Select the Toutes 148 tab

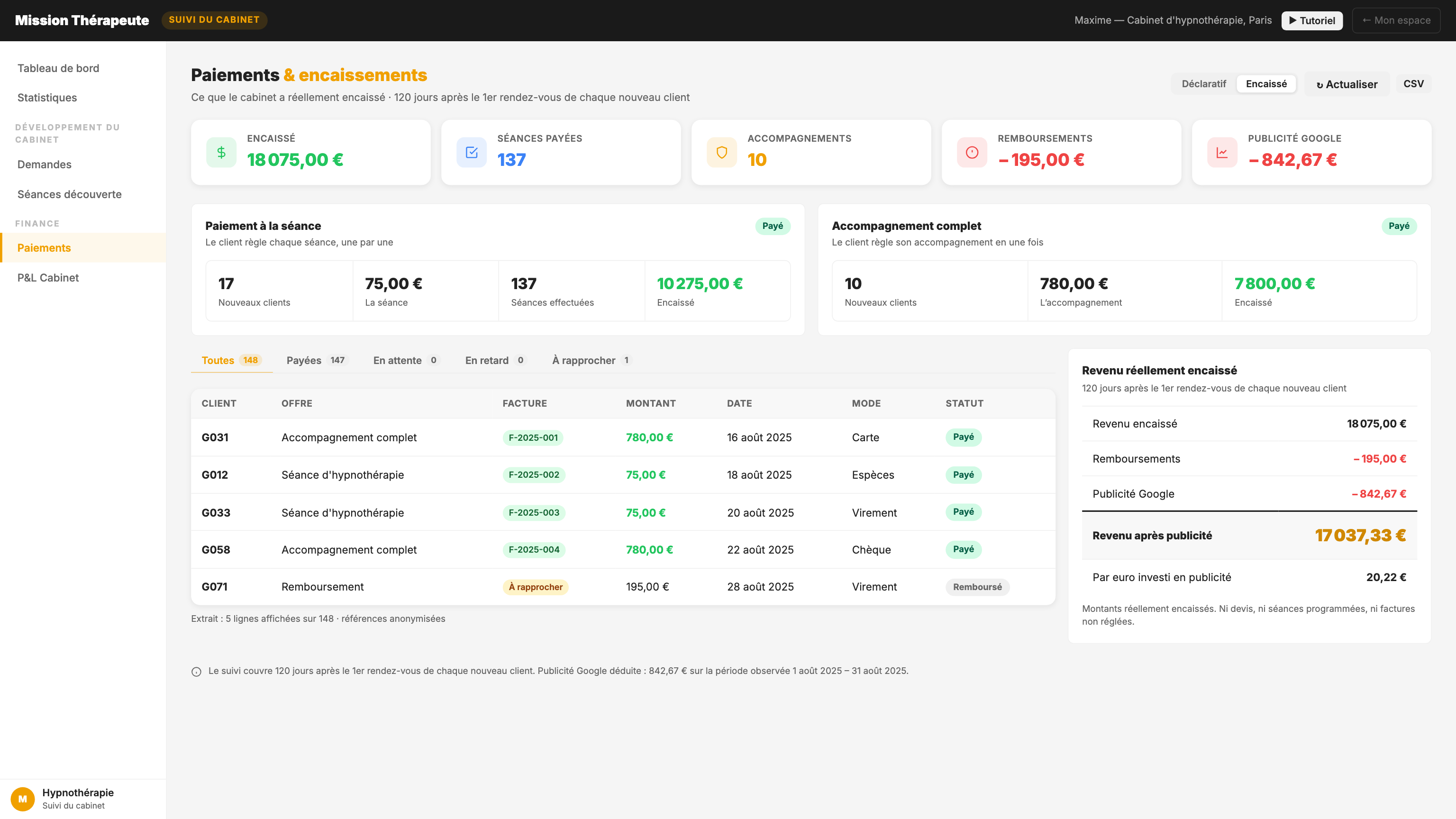(231, 360)
